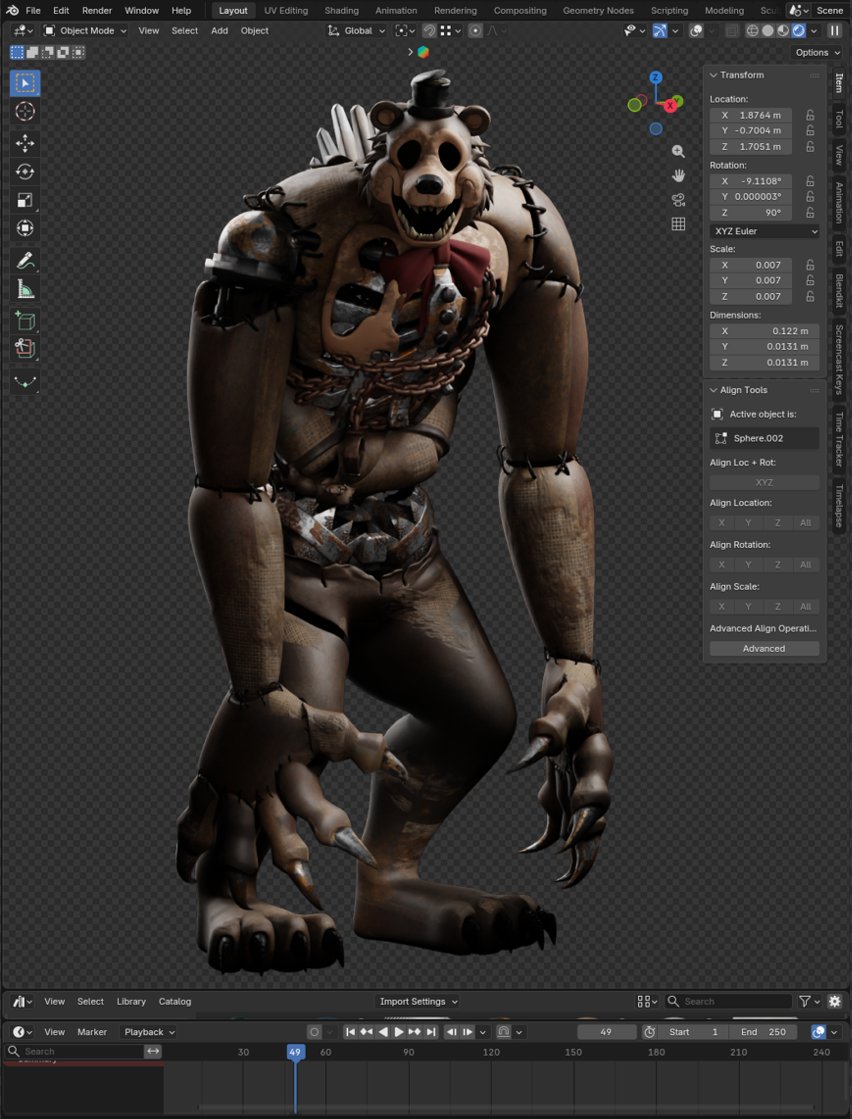This screenshot has height=1119, width=852.
Task: Open the Render menu
Action: point(97,11)
